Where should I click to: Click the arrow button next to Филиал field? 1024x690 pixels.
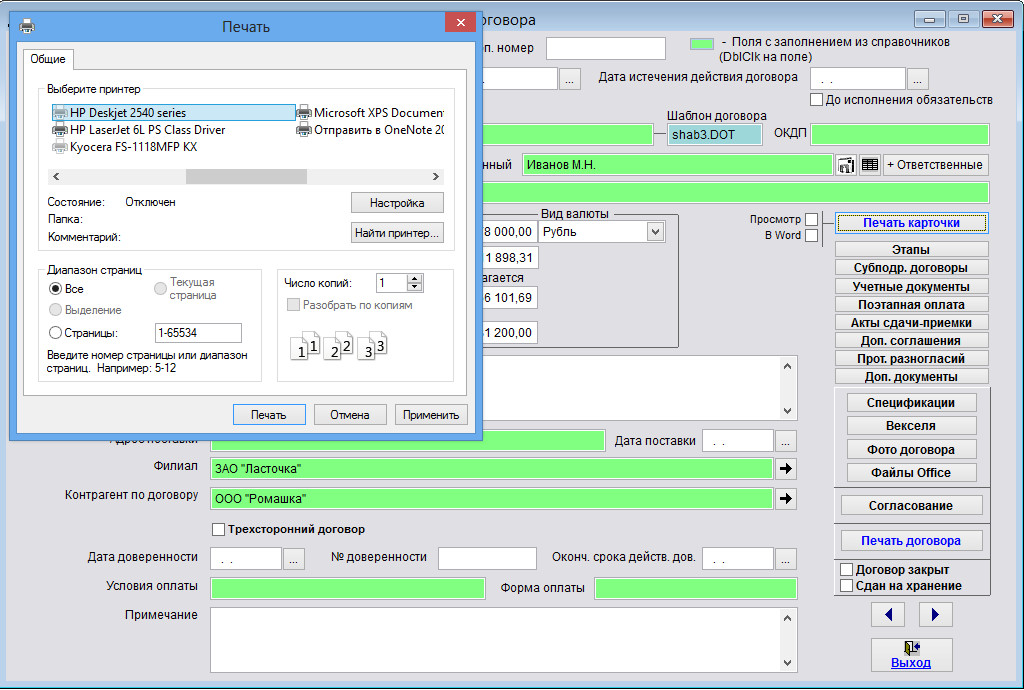pyautogui.click(x=786, y=468)
